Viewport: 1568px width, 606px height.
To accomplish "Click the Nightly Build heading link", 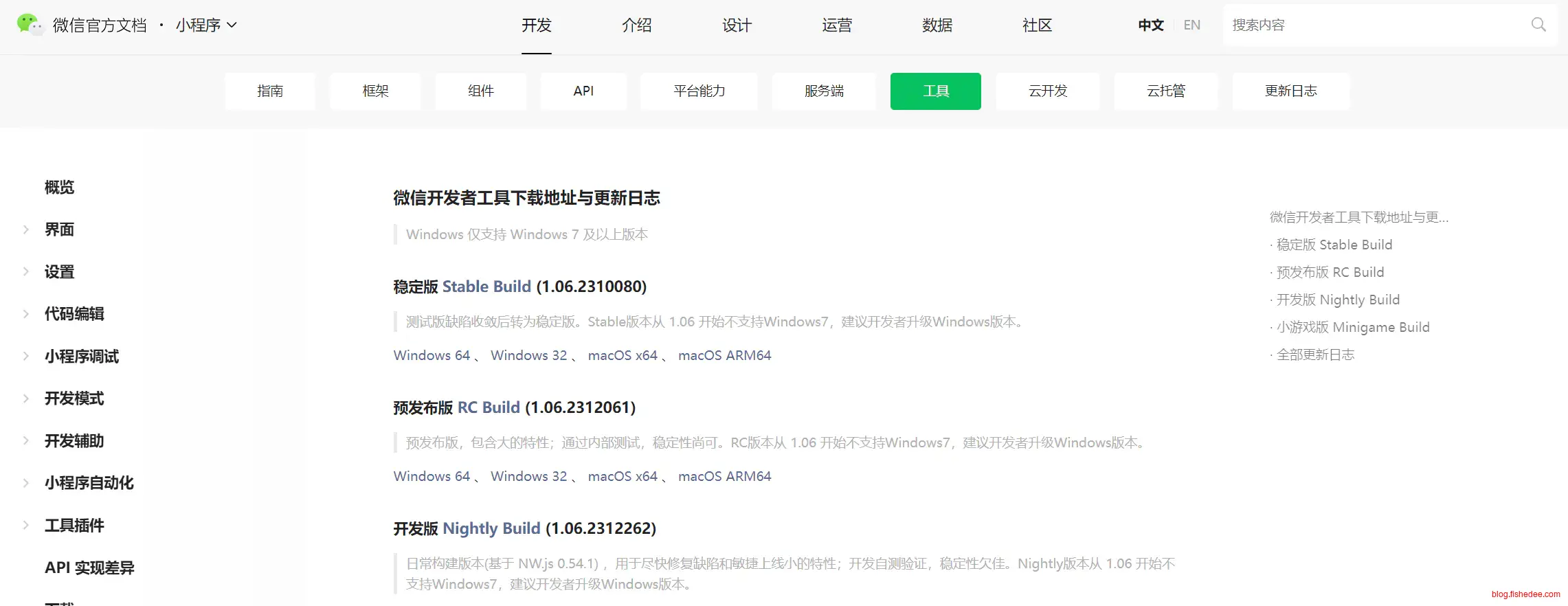I will (491, 528).
